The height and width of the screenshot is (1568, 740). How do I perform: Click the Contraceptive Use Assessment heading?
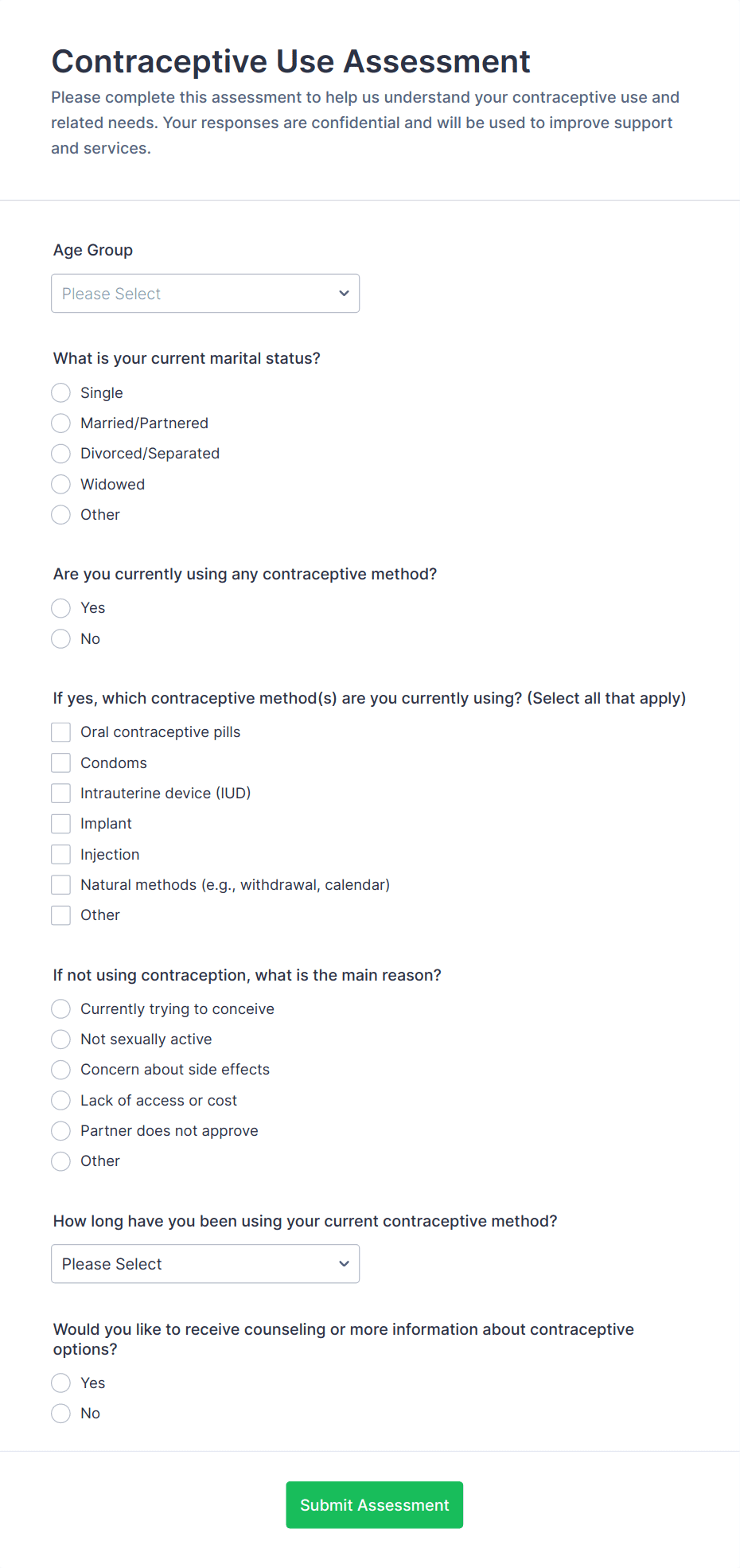point(290,61)
